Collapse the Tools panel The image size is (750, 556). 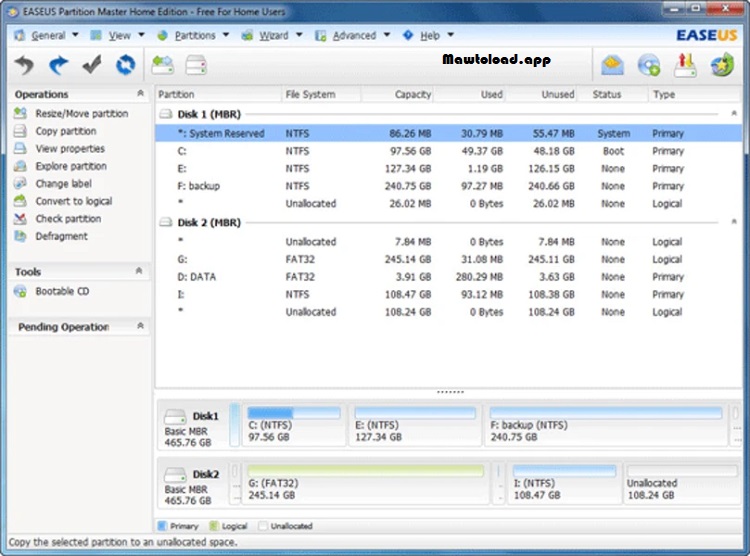[139, 271]
